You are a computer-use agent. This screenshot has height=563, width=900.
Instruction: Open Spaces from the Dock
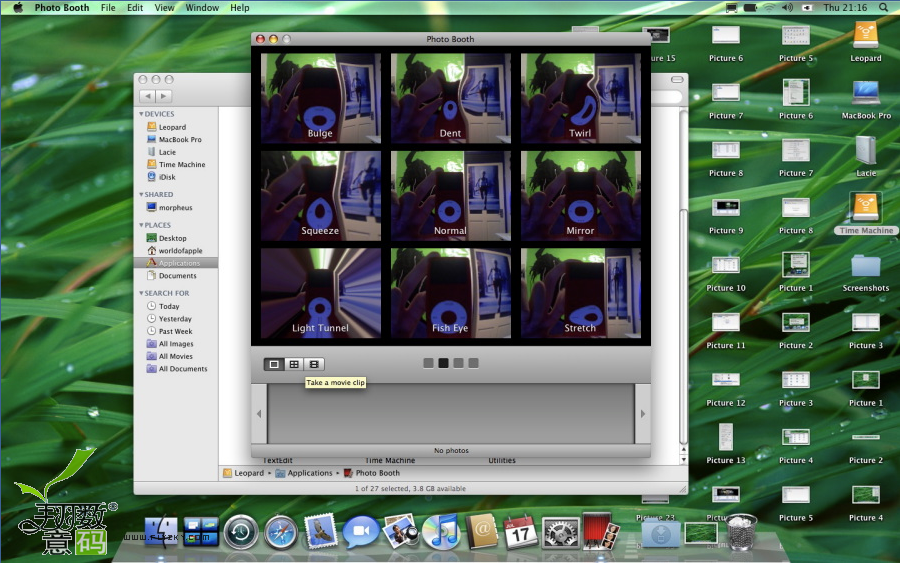coord(201,531)
